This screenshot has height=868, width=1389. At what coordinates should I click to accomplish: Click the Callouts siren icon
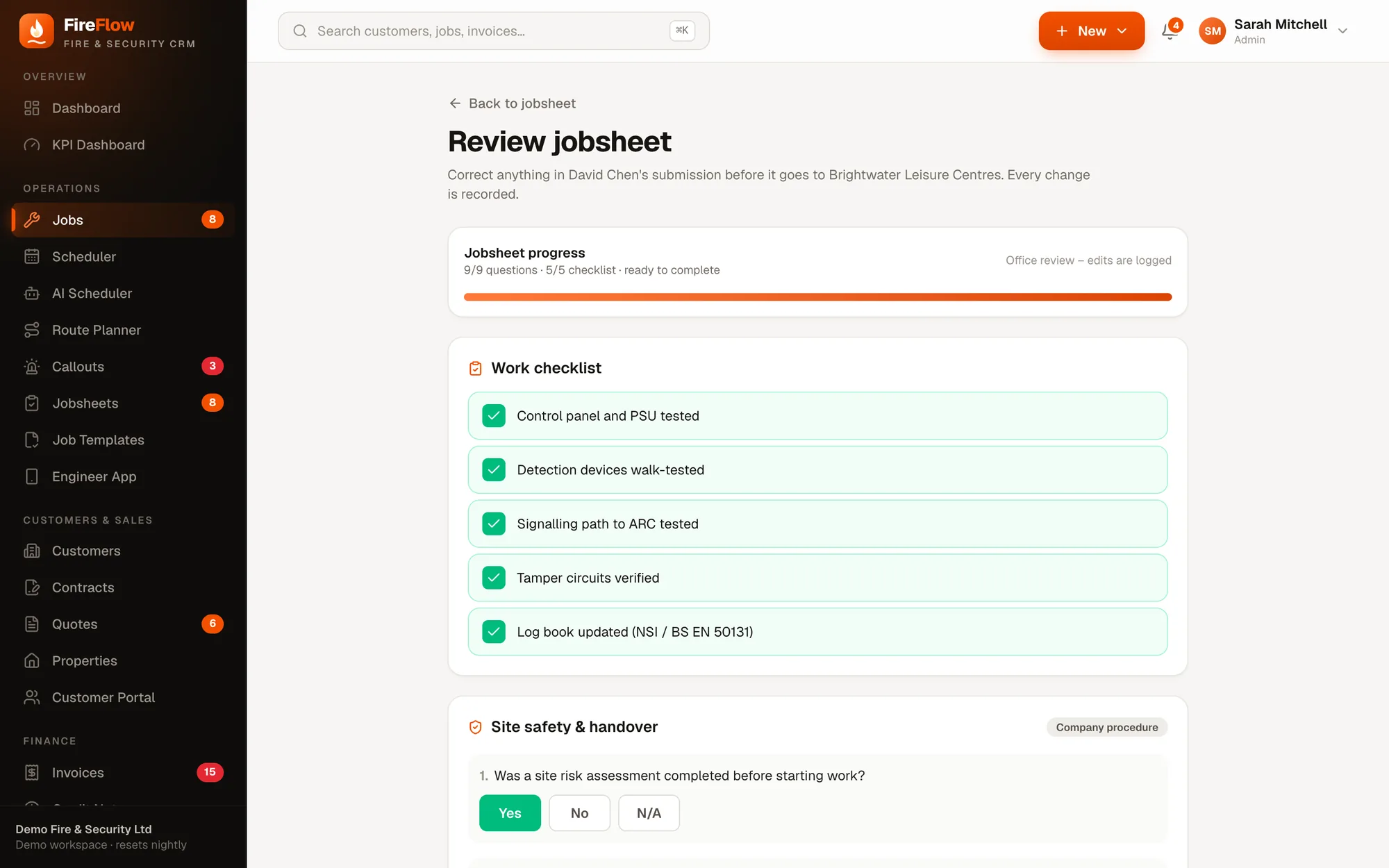tap(32, 367)
